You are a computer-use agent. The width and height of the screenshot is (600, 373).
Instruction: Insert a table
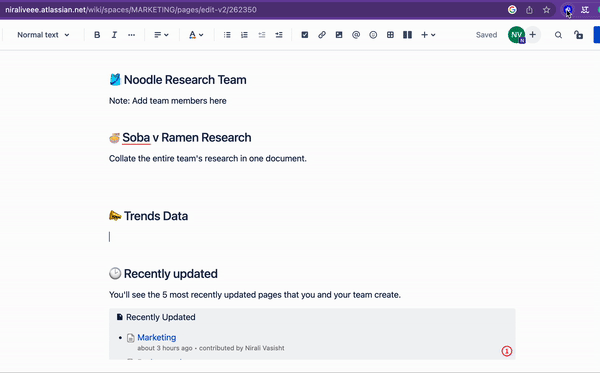click(x=390, y=35)
